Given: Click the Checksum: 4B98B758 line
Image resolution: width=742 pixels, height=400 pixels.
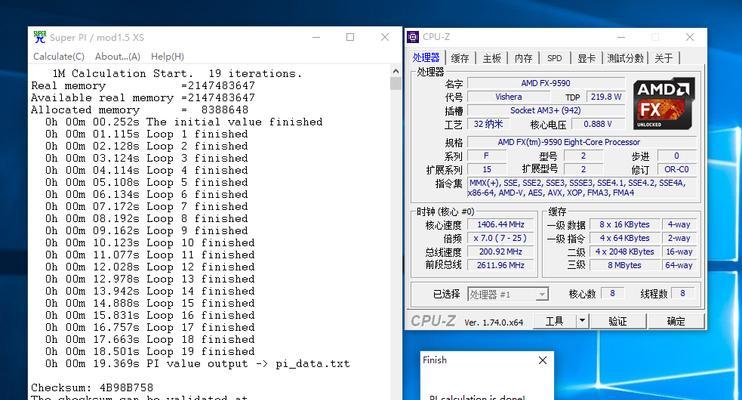Looking at the screenshot, I should [x=92, y=388].
